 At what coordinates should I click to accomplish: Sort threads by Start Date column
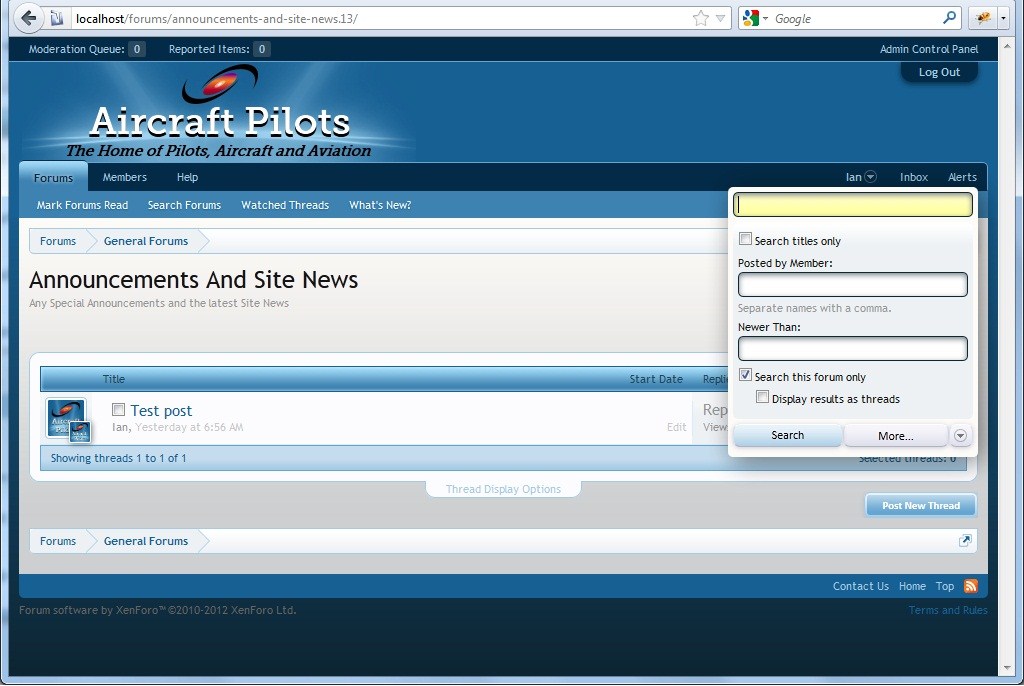point(656,379)
